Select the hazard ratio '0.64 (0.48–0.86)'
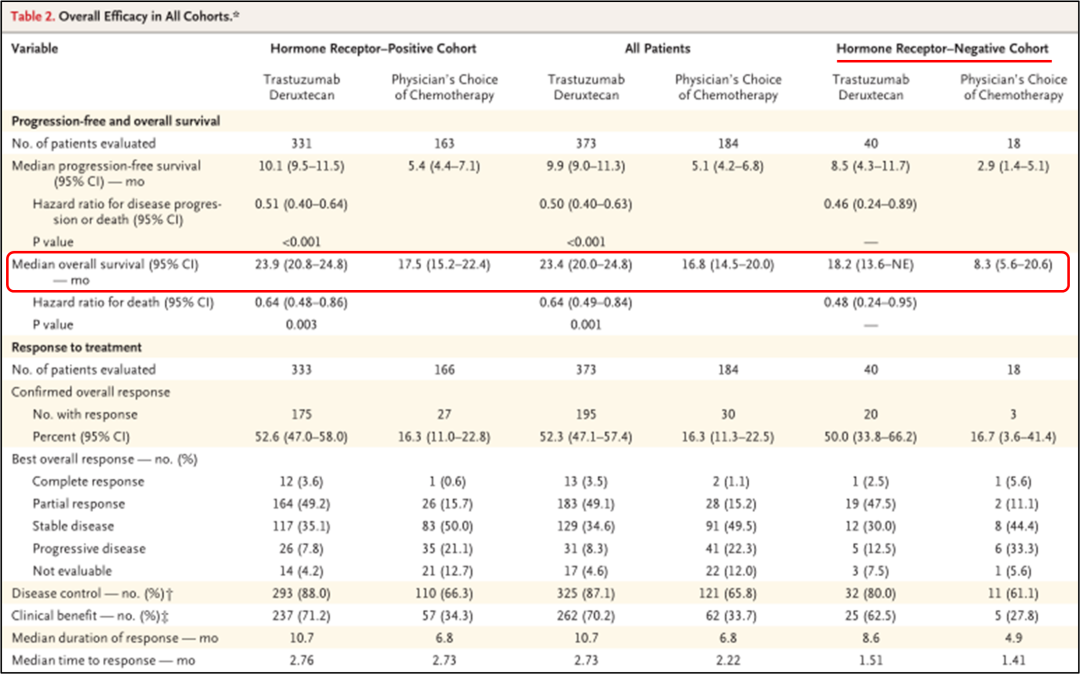The width and height of the screenshot is (1080, 674). click(301, 302)
